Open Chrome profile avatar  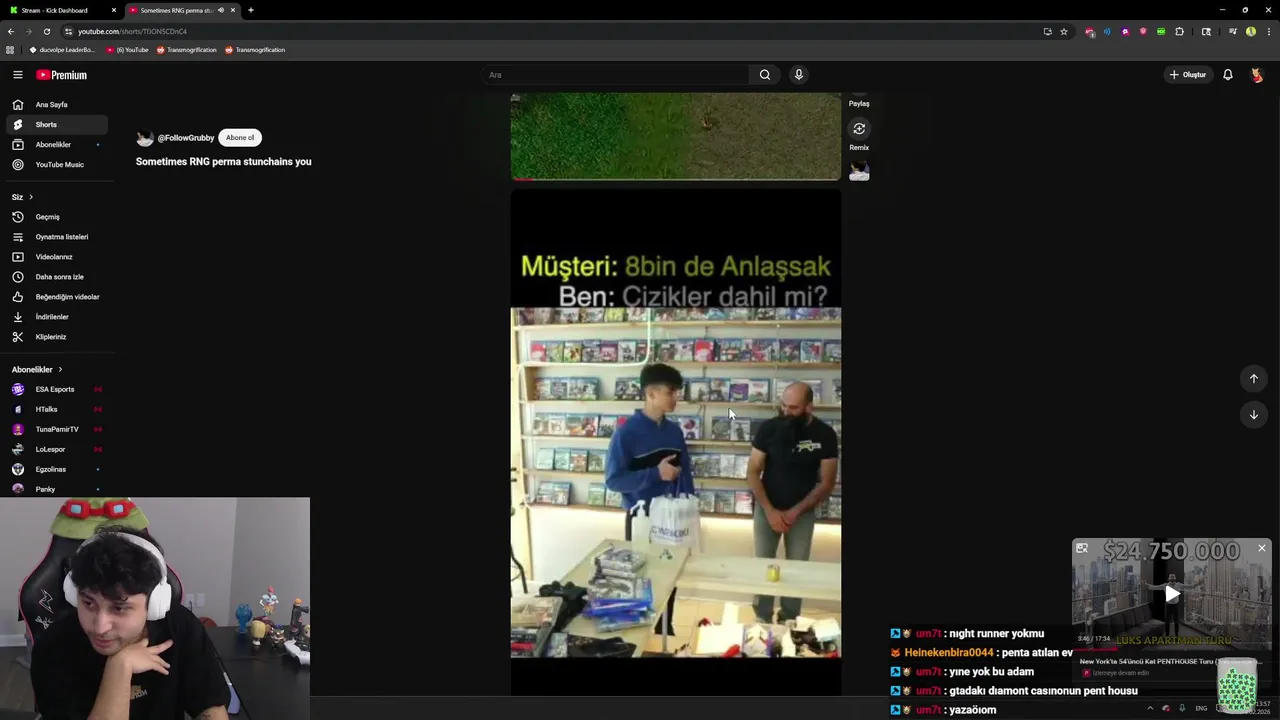[x=1251, y=31]
